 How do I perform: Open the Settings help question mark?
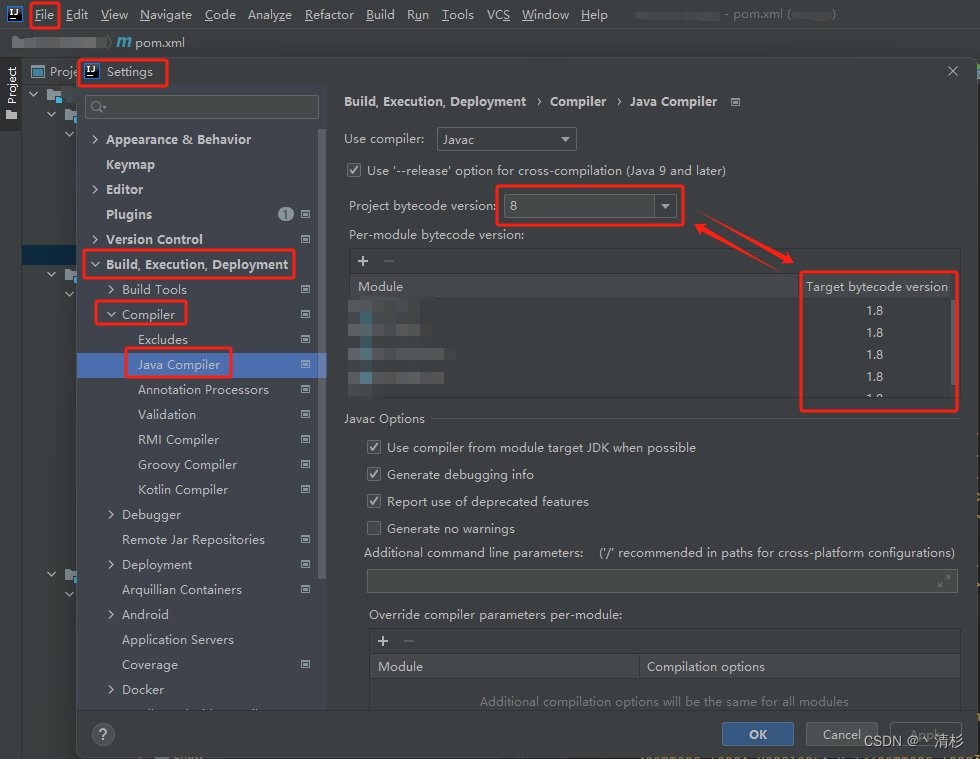pyautogui.click(x=103, y=735)
